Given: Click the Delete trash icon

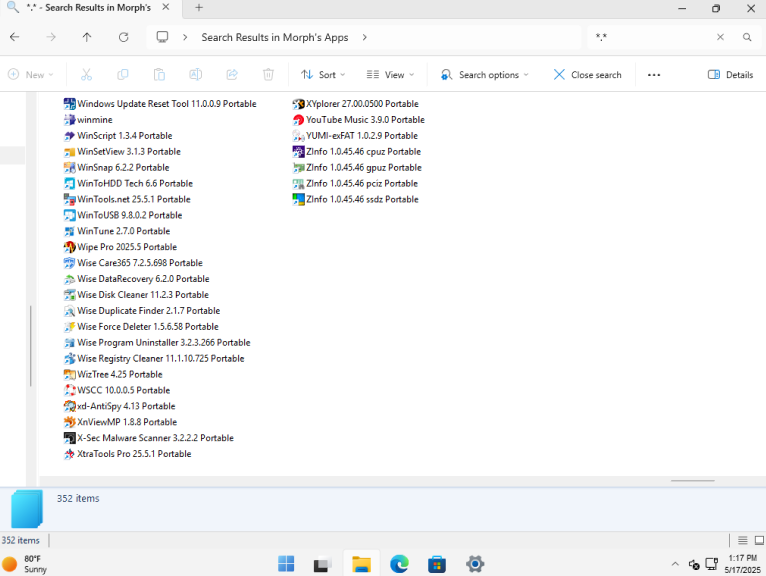Looking at the screenshot, I should click(x=268, y=75).
